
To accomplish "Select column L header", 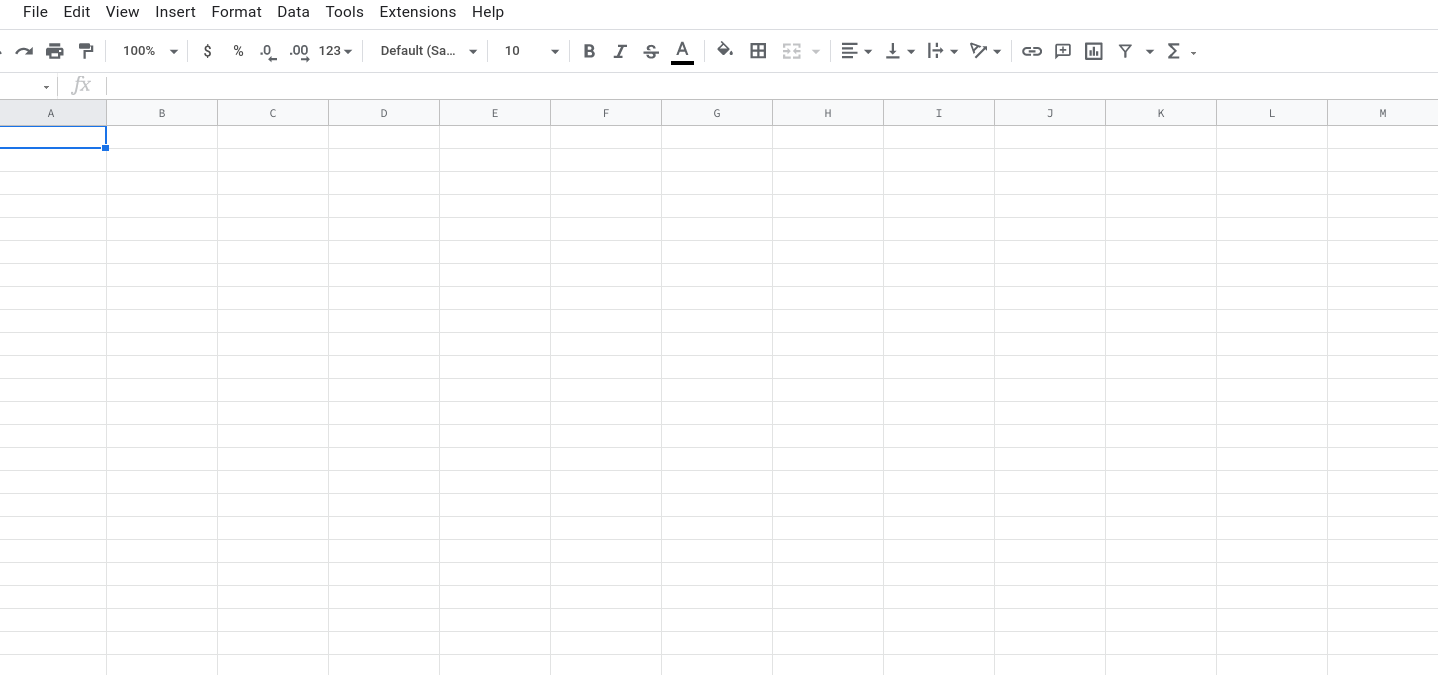I will coord(1272,113).
